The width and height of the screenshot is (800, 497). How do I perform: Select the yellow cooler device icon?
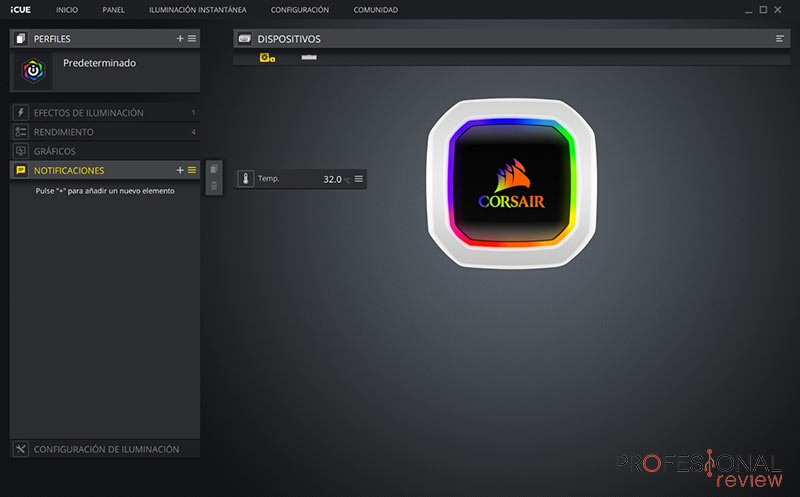(267, 58)
